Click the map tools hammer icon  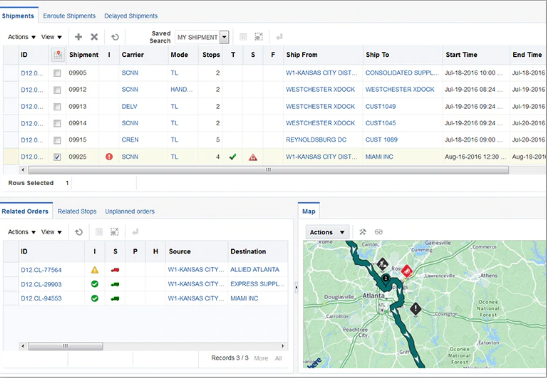click(x=363, y=232)
